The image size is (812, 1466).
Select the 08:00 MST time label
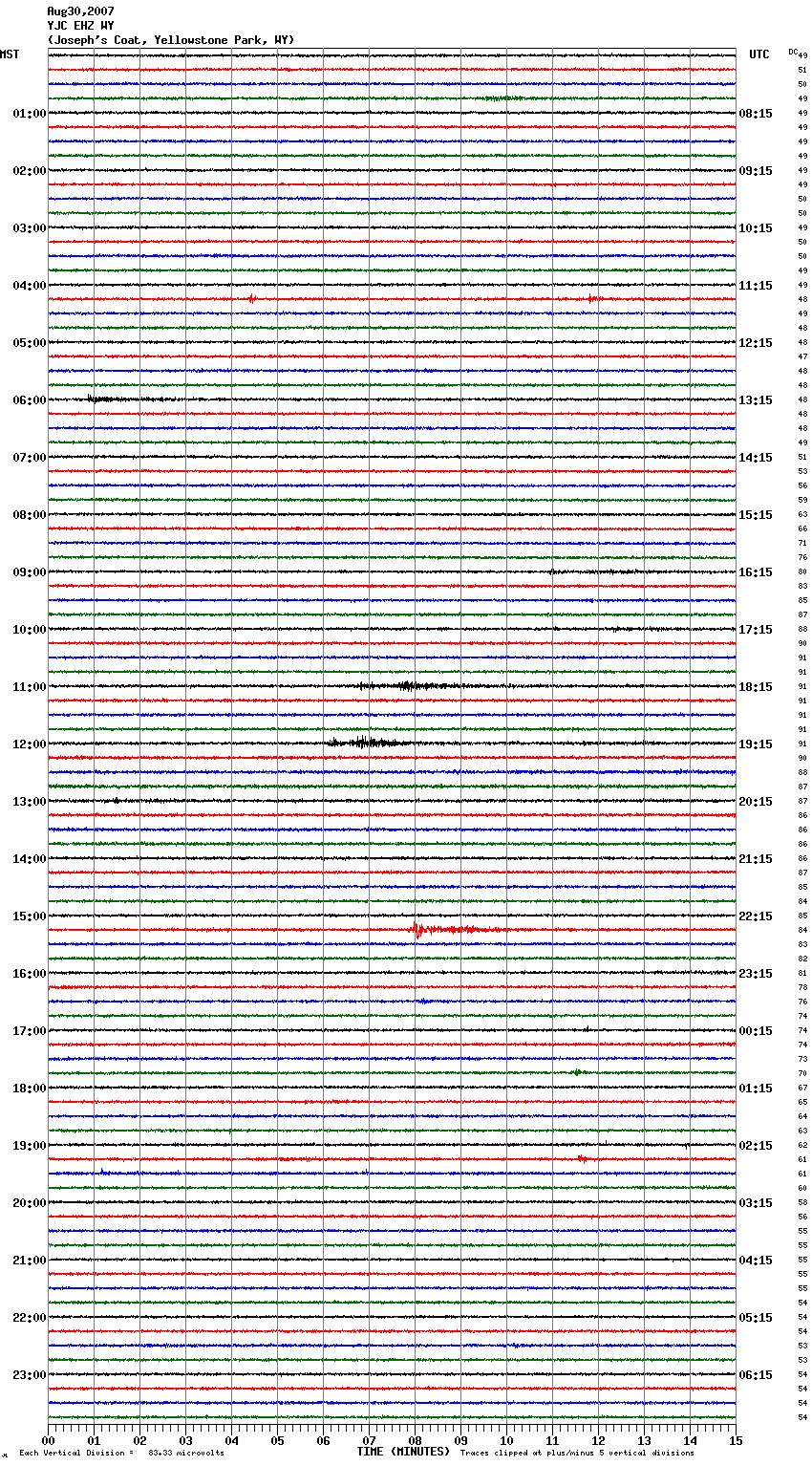tap(30, 515)
